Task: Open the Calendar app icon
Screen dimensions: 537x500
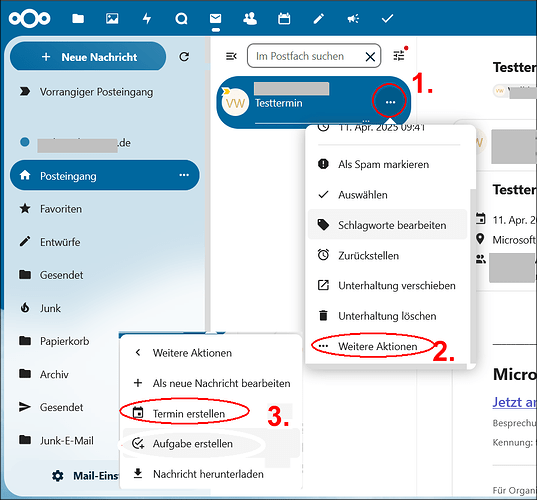Action: pos(284,18)
